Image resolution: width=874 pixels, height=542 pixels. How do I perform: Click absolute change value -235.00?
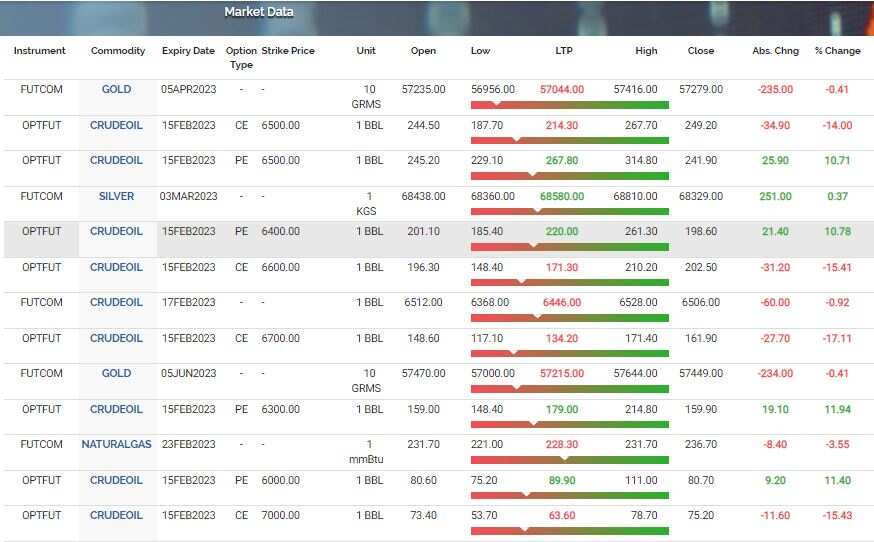point(775,89)
